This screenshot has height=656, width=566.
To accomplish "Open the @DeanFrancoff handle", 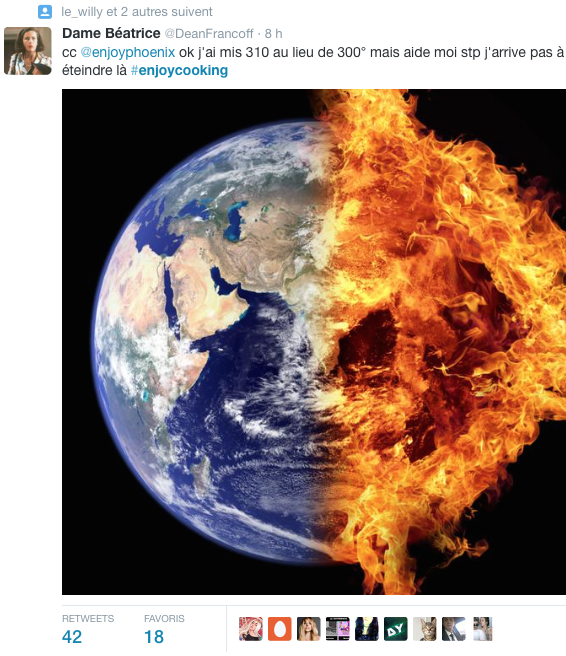I will click(209, 33).
